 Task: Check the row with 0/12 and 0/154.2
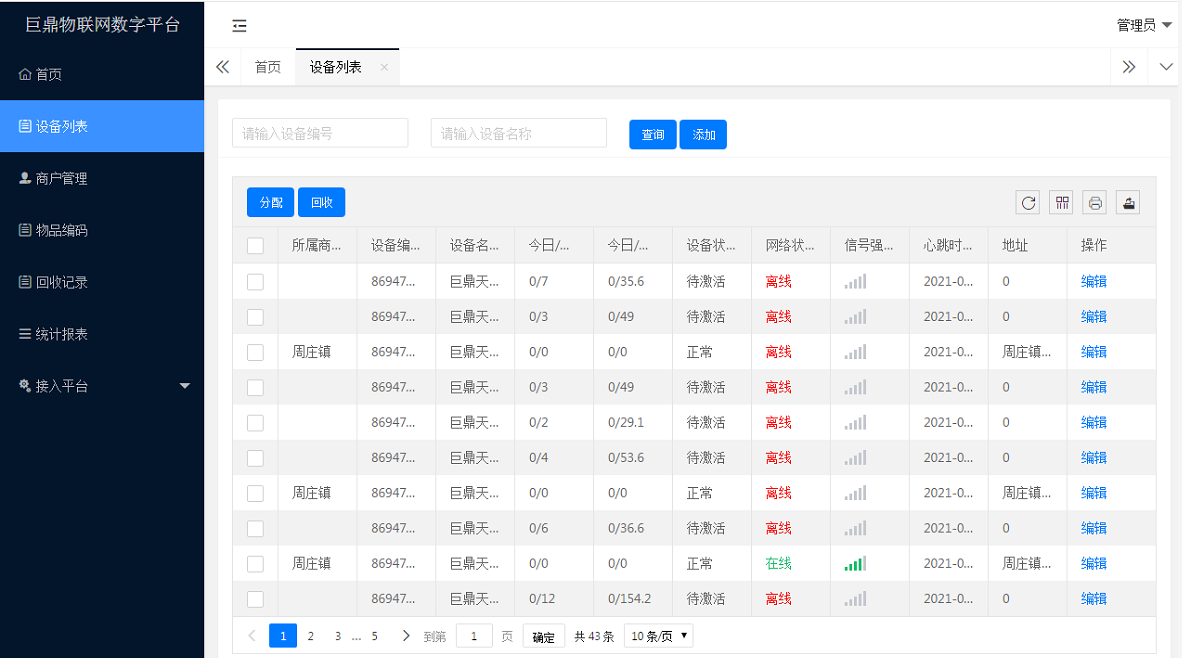256,599
